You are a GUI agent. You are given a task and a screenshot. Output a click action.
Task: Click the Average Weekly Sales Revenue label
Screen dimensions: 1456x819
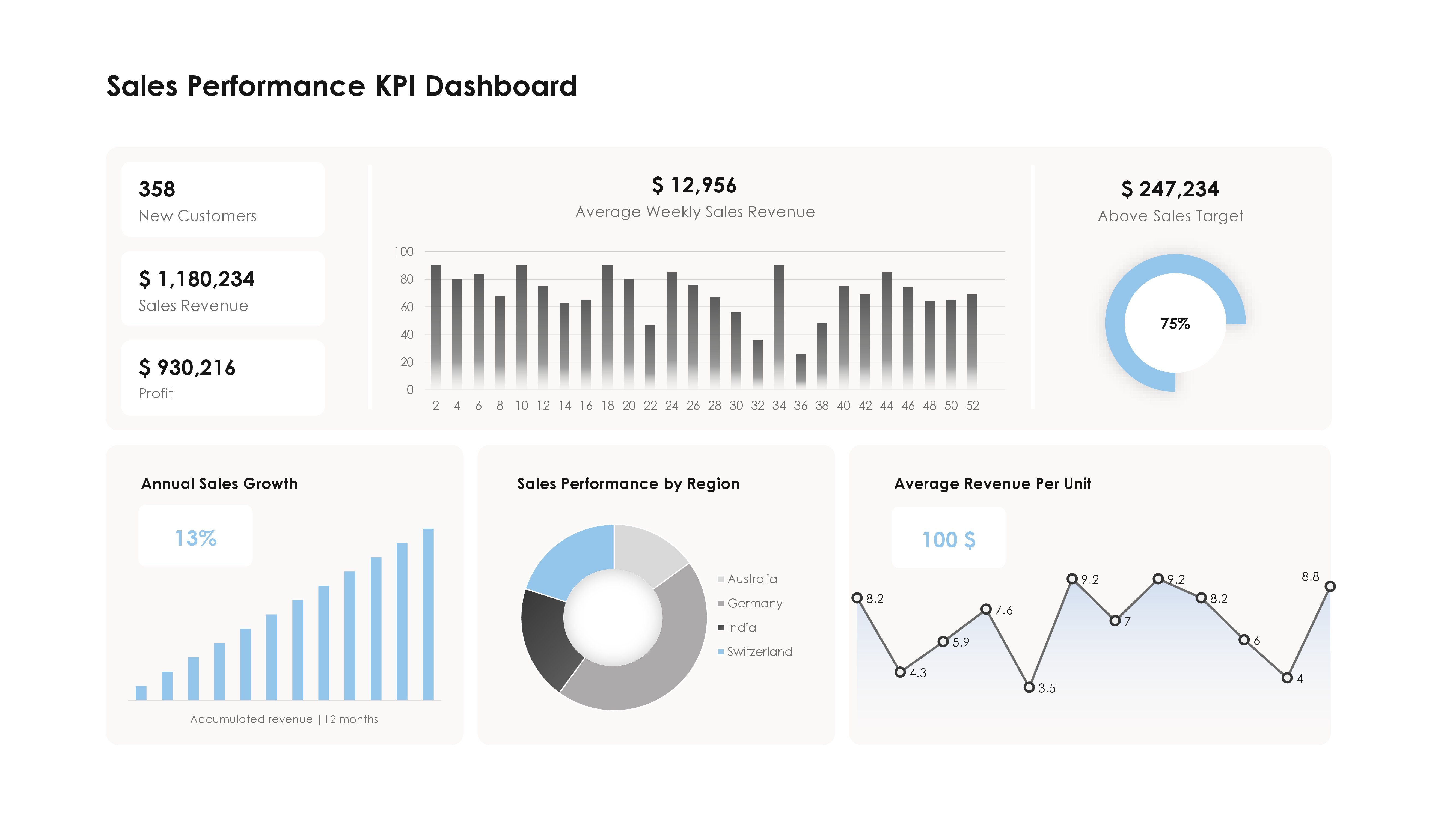coord(695,212)
